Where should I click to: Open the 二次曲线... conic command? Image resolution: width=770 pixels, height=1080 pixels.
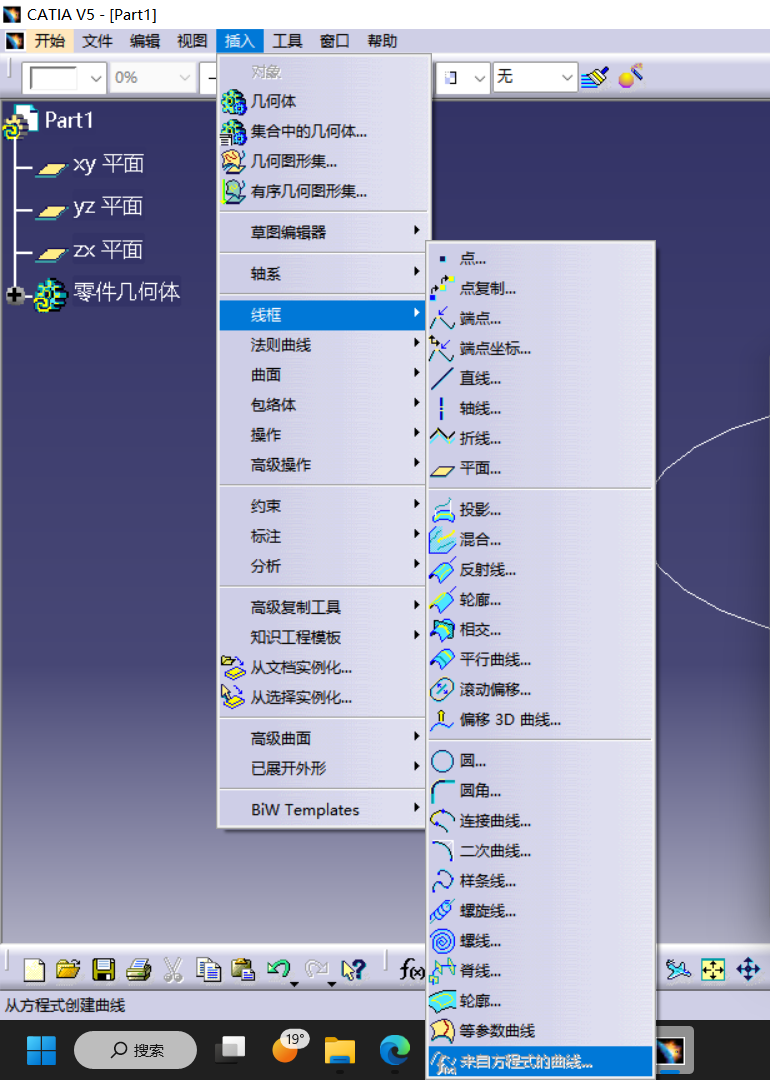(540, 851)
